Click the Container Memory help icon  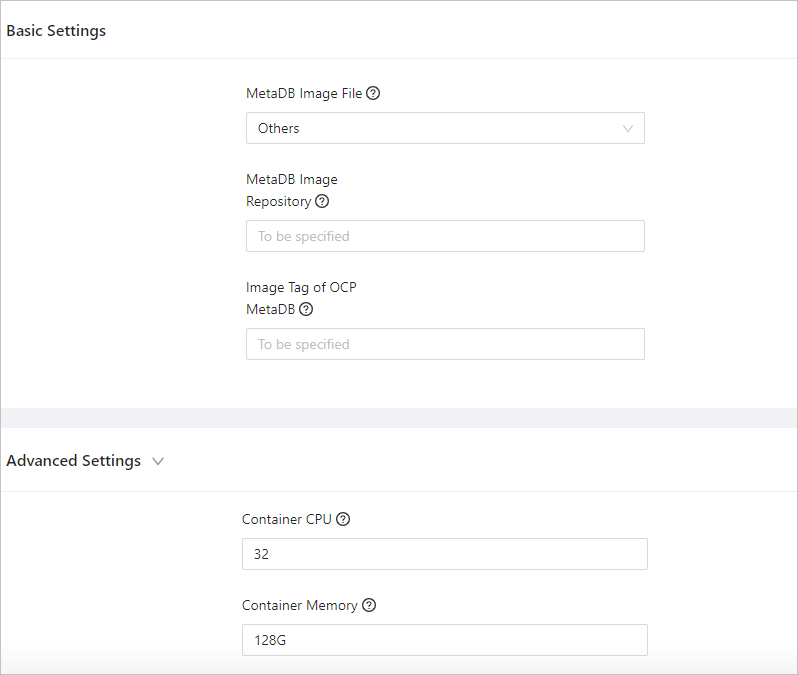369,605
